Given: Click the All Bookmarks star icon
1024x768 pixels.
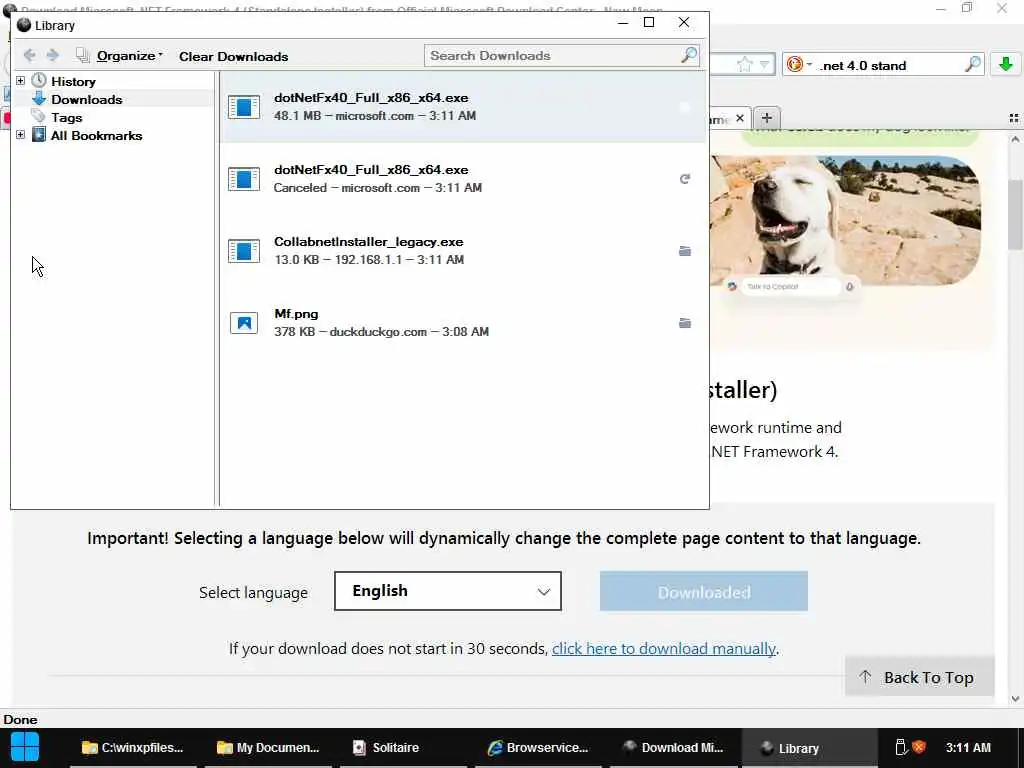Looking at the screenshot, I should click(x=39, y=135).
